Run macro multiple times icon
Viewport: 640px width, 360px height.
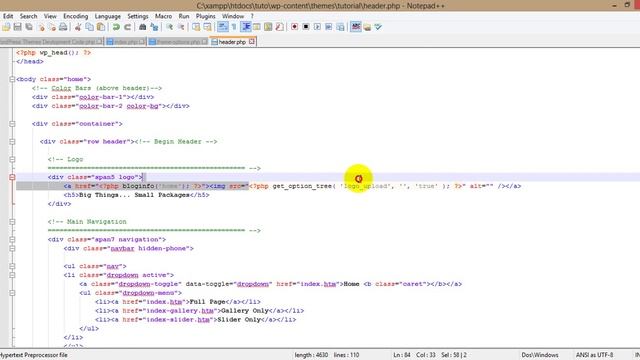click(329, 27)
